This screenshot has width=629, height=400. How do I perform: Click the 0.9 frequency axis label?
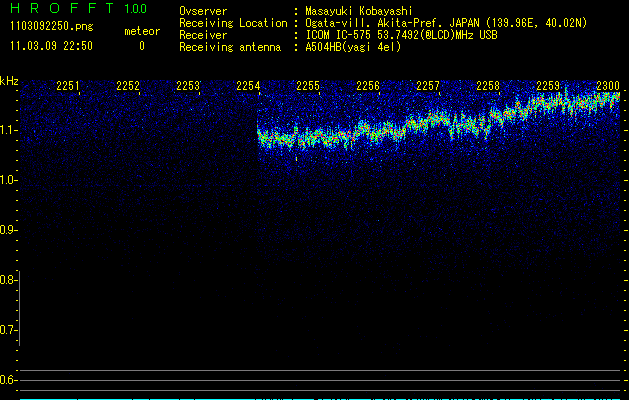[9, 230]
